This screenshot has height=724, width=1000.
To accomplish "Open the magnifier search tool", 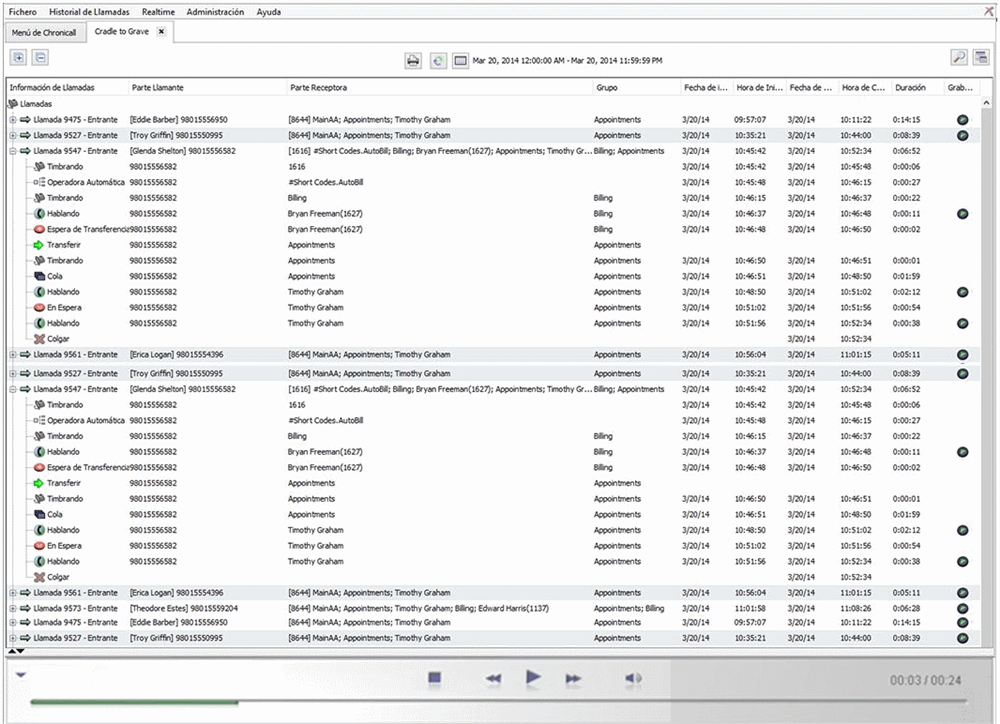I will point(959,57).
